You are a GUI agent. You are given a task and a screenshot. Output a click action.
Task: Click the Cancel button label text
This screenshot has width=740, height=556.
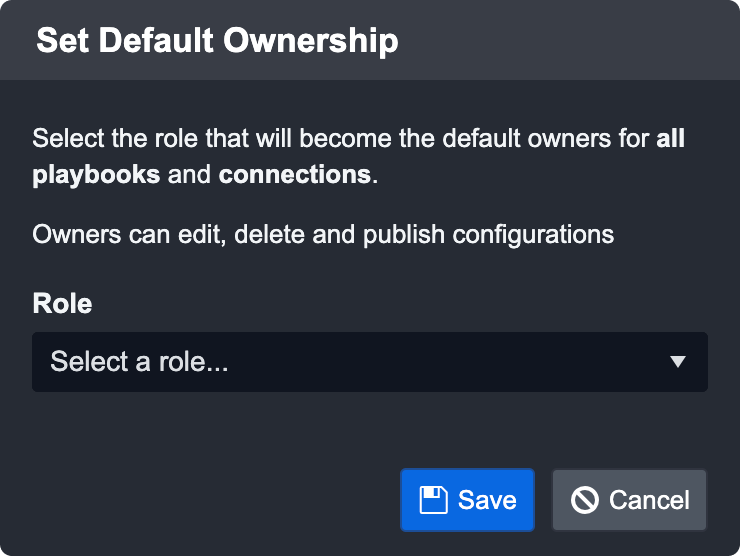tap(649, 500)
